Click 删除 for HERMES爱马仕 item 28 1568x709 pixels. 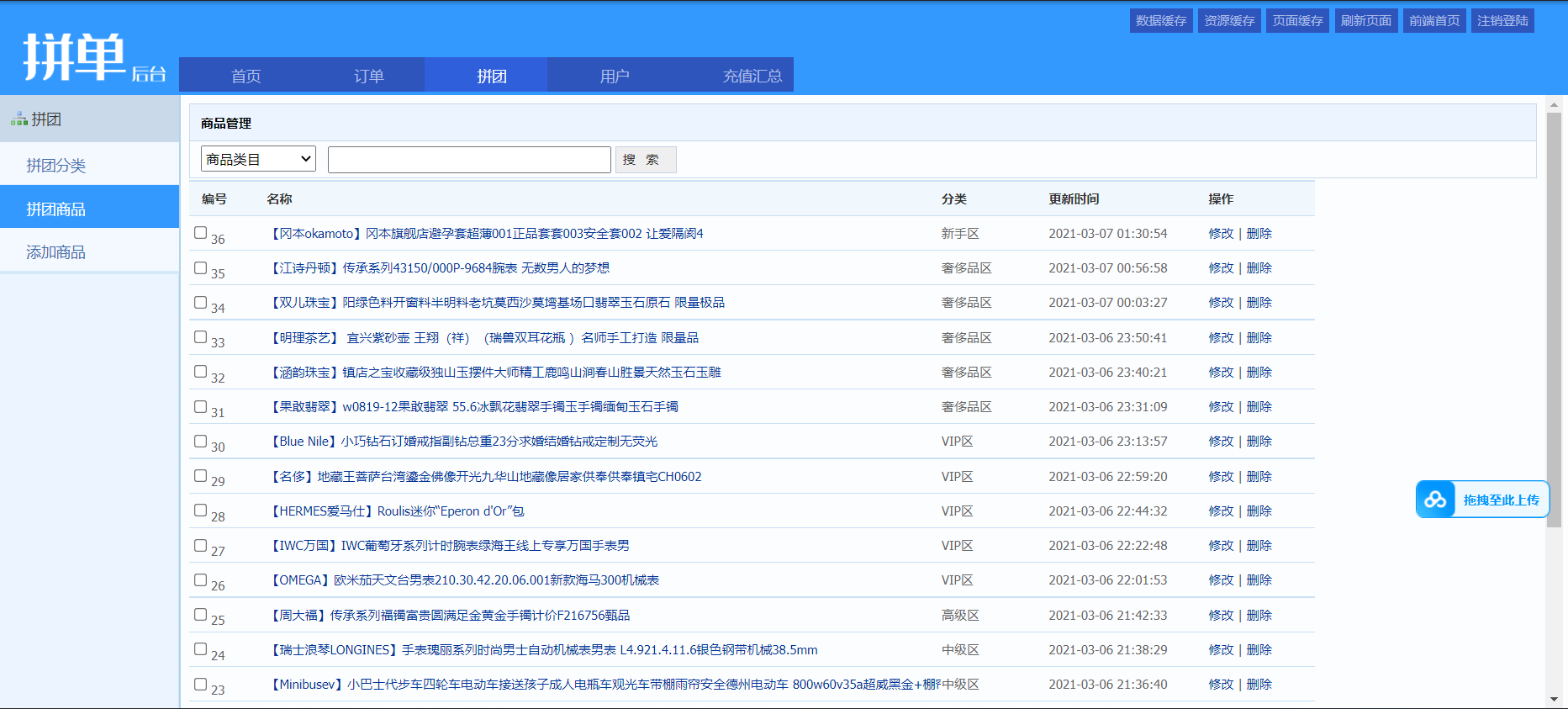[x=1259, y=511]
